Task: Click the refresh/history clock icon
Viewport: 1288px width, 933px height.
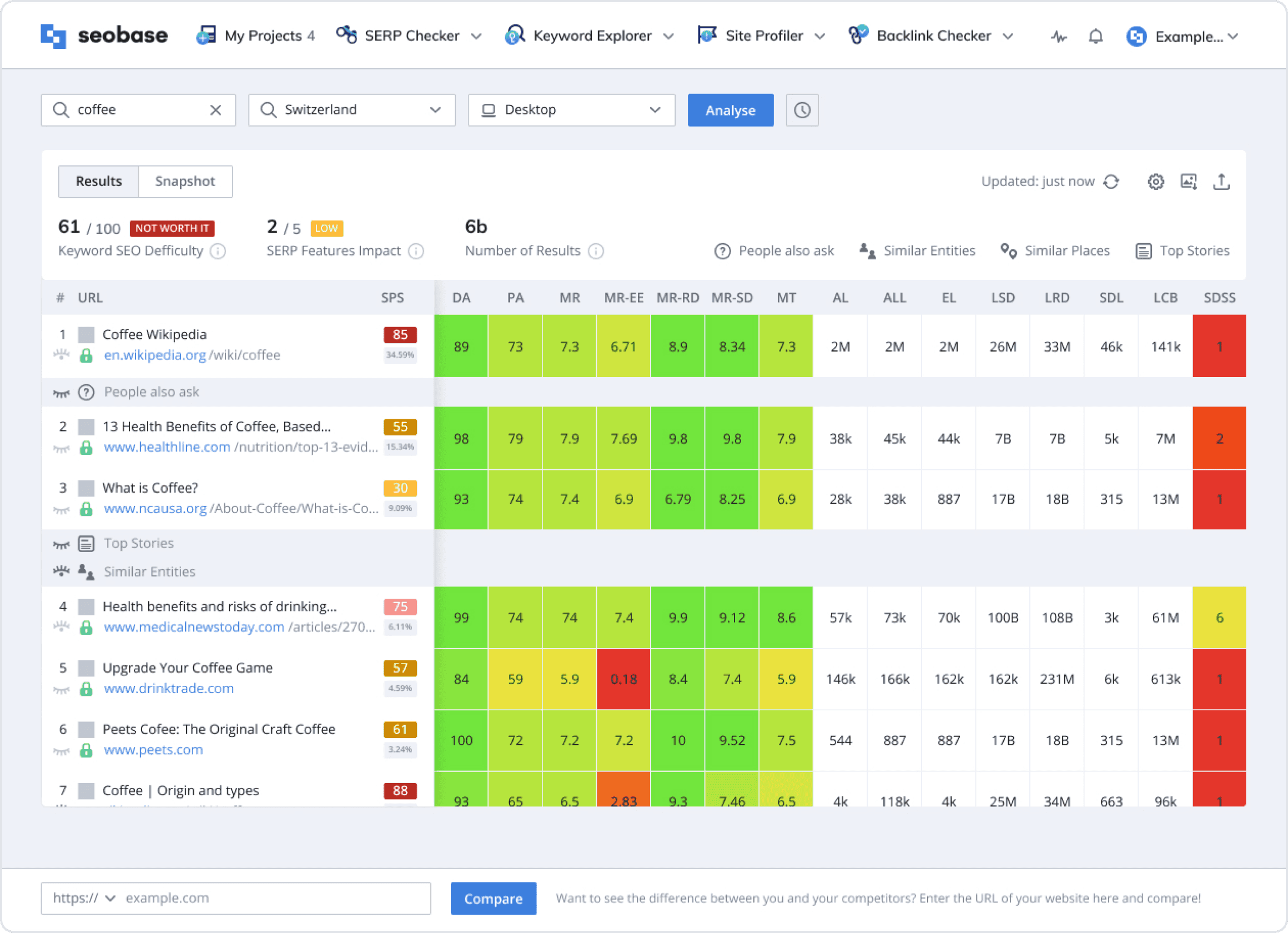Action: click(804, 110)
